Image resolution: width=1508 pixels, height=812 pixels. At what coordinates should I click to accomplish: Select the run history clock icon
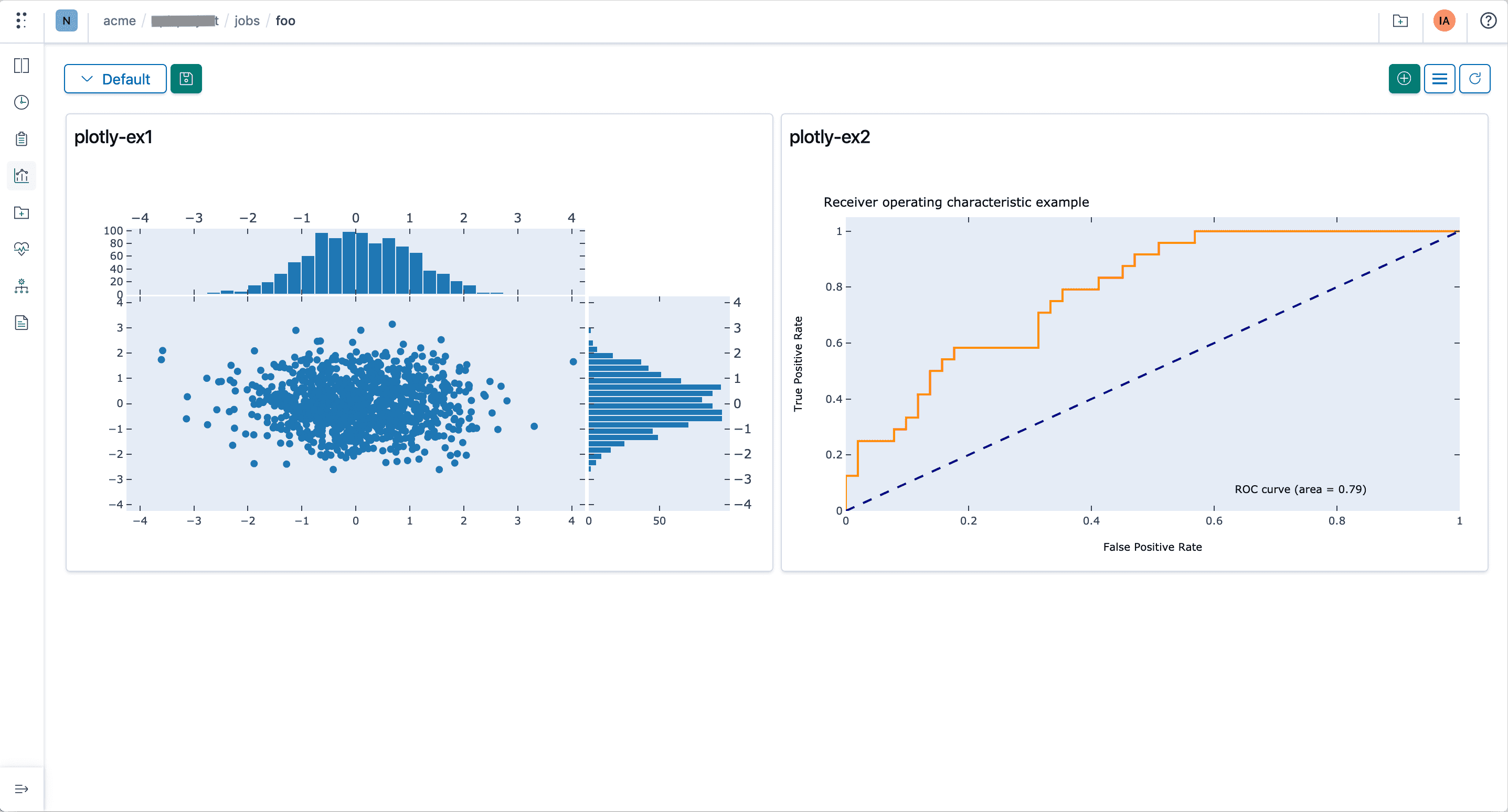pyautogui.click(x=21, y=102)
